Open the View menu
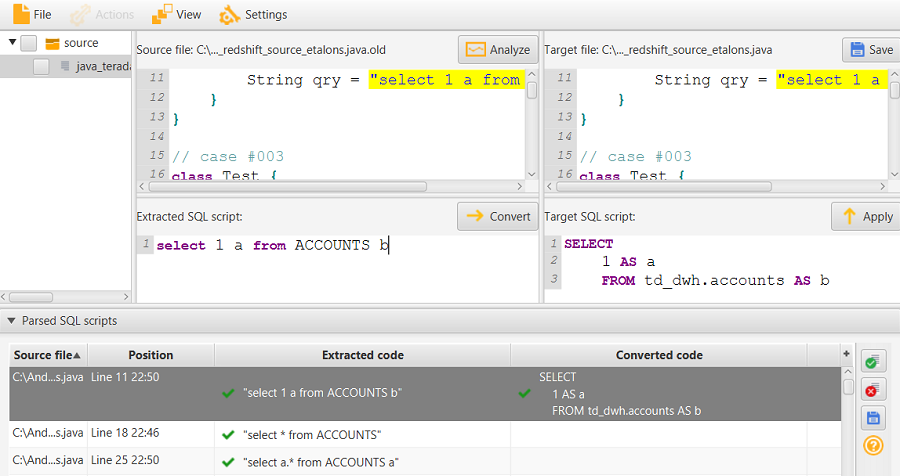Viewport: 900px width, 476px height. tap(176, 14)
